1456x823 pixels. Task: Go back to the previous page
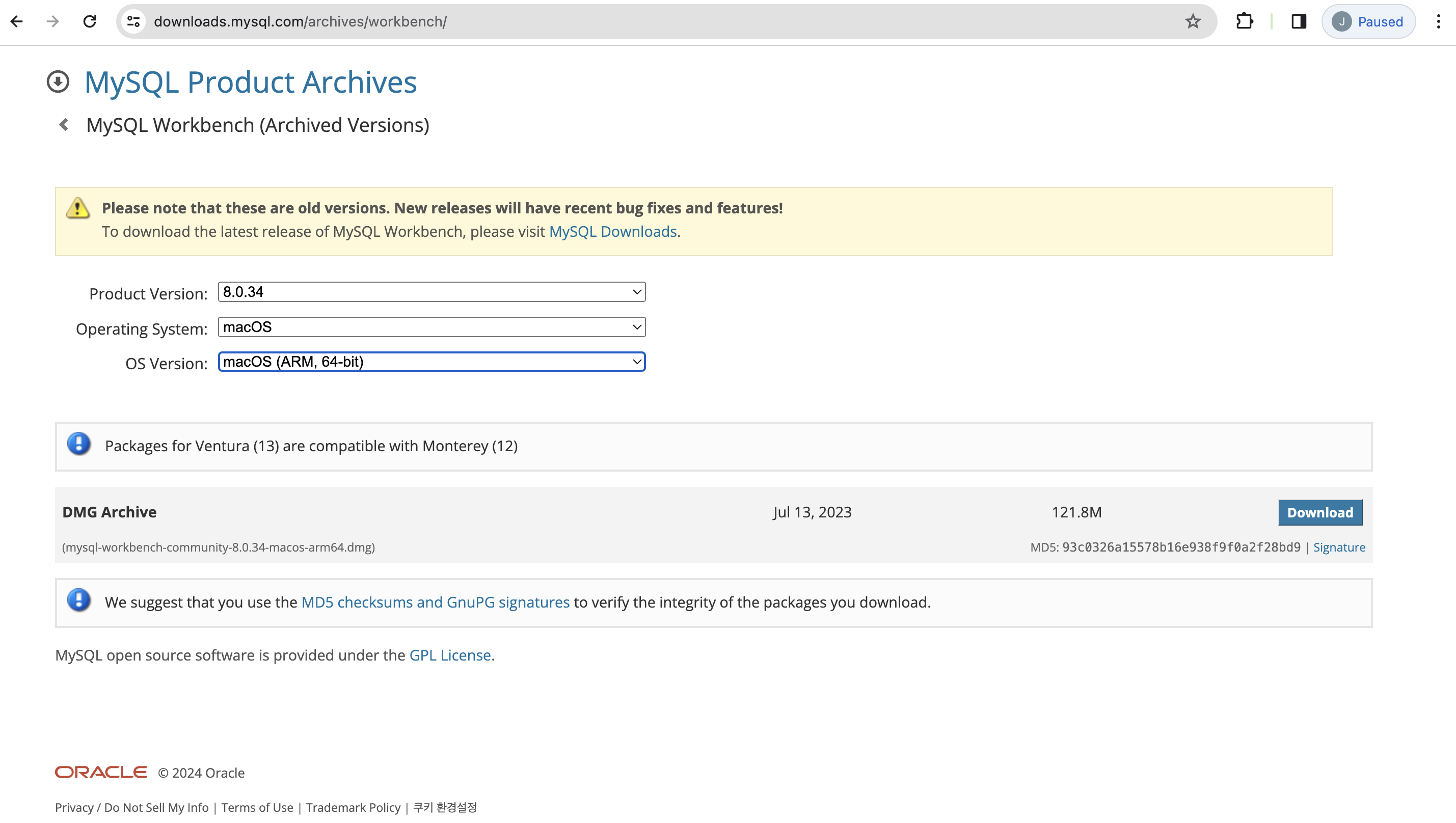17,21
